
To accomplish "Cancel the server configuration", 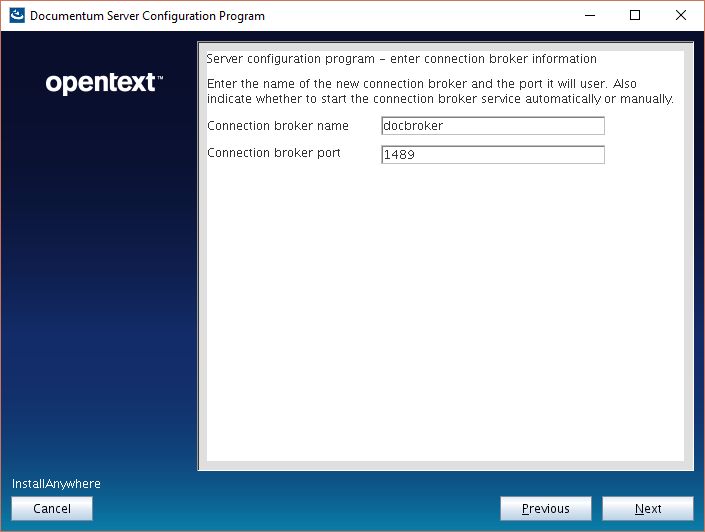I will tap(52, 509).
